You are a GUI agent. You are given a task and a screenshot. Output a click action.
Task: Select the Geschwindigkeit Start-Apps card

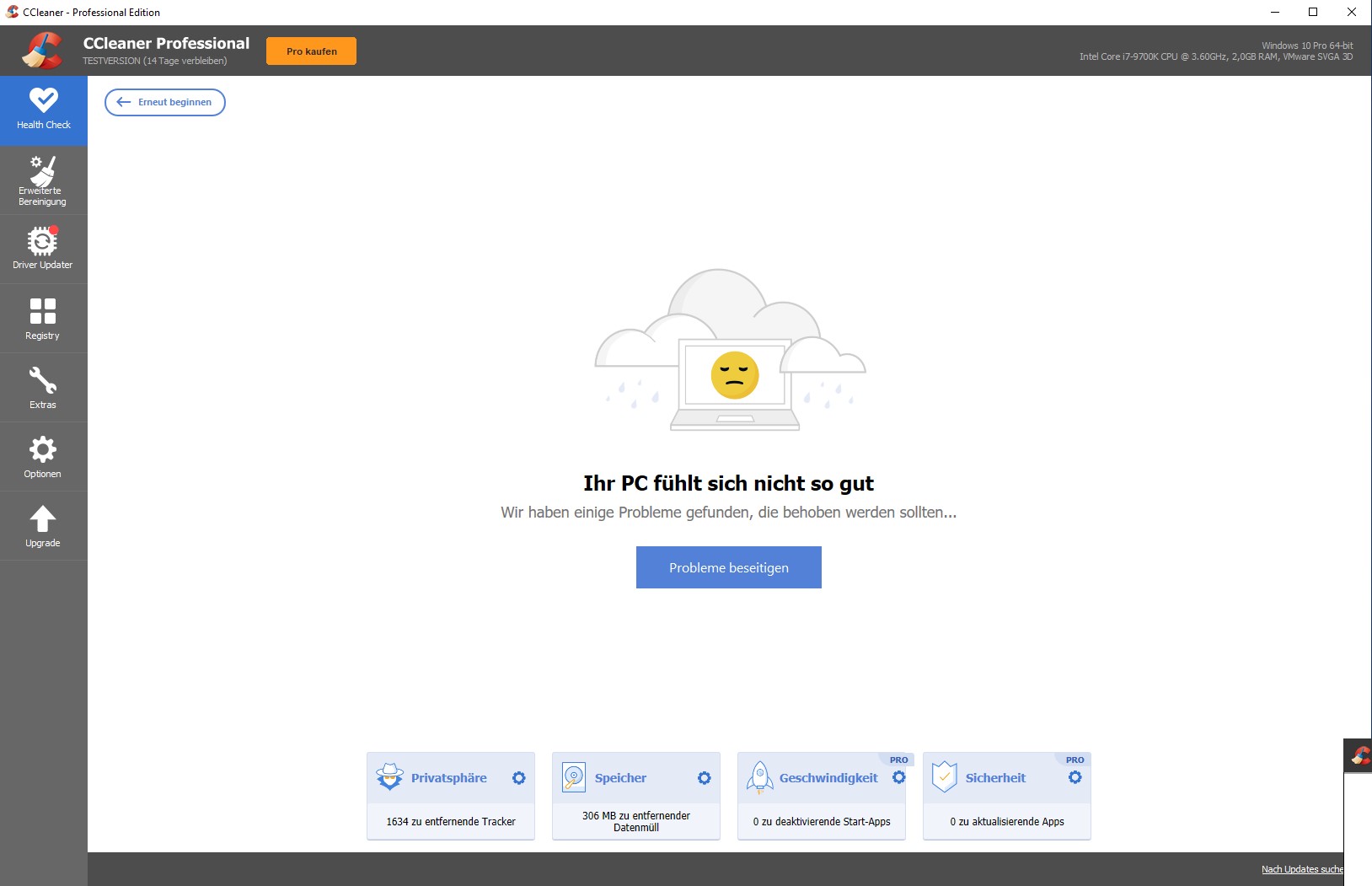tap(822, 821)
